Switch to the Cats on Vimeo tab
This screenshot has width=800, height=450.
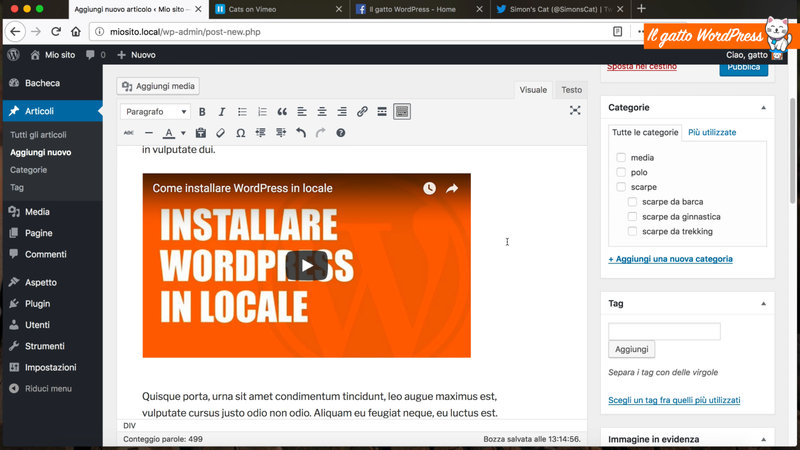279,9
